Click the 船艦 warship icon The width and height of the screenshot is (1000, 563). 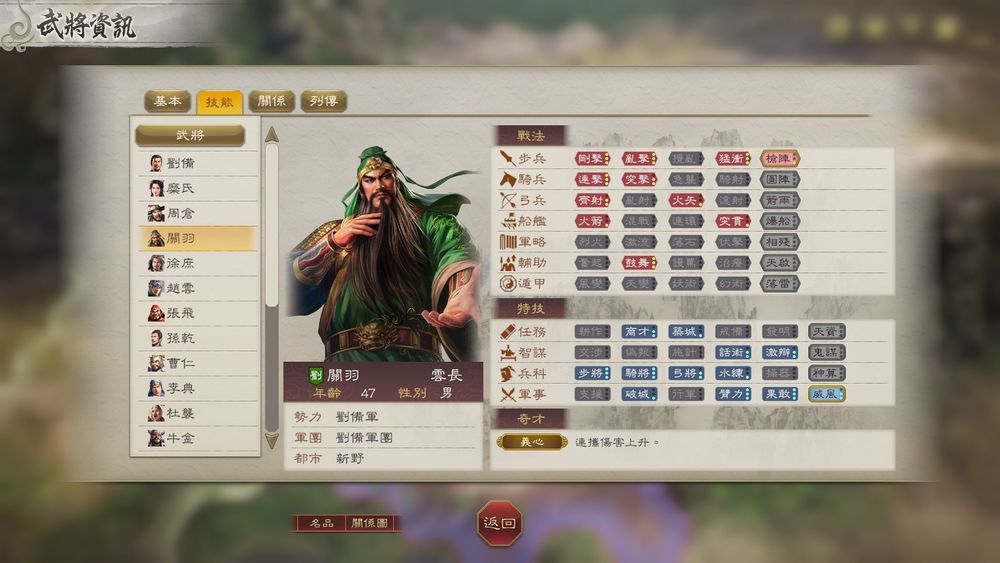(x=508, y=221)
